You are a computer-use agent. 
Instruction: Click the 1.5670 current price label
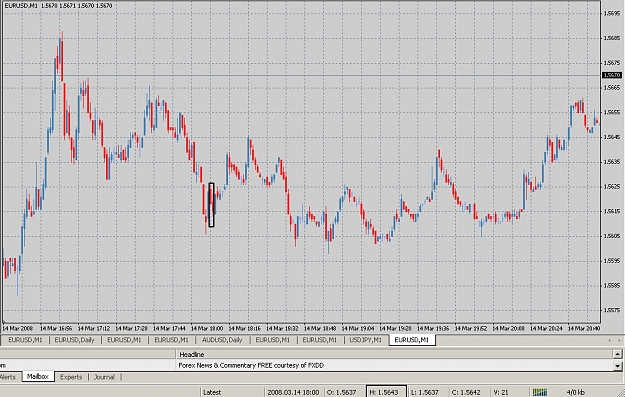[612, 75]
